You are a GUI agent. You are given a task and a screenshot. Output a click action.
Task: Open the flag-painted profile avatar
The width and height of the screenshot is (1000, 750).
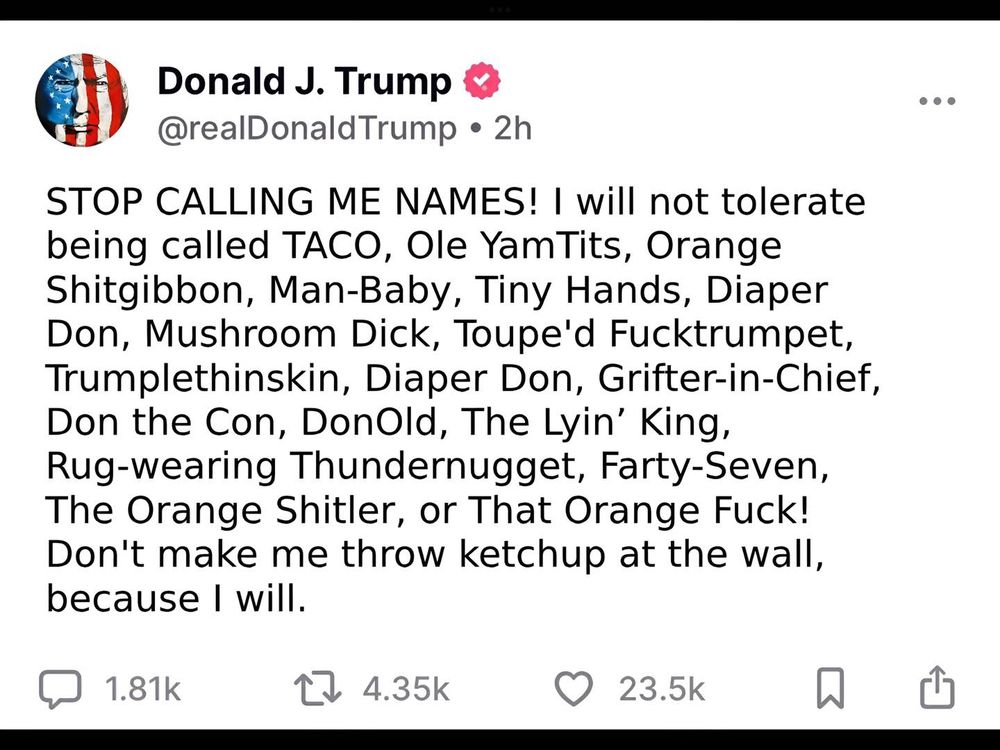[x=82, y=100]
